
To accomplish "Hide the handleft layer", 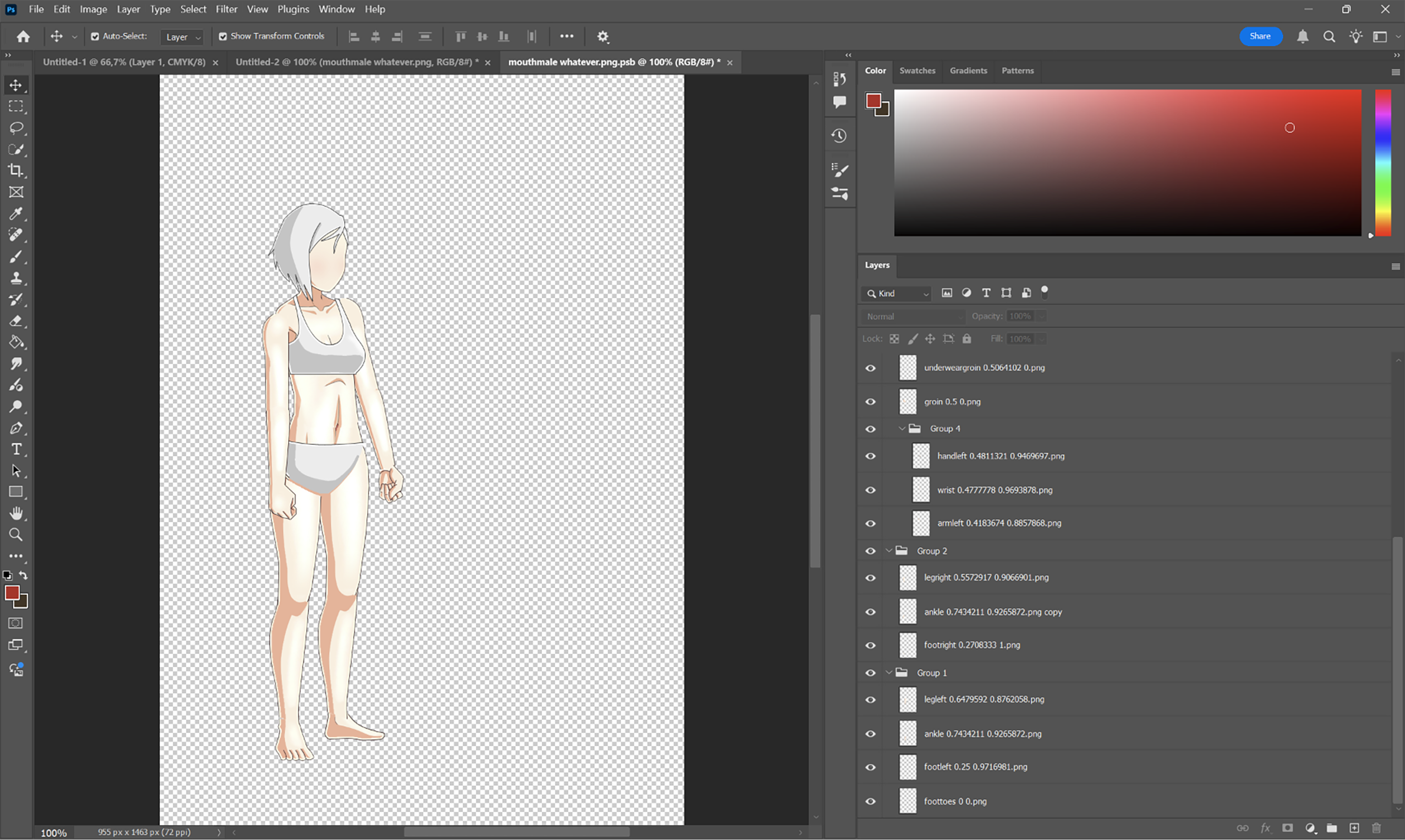I will click(x=871, y=456).
